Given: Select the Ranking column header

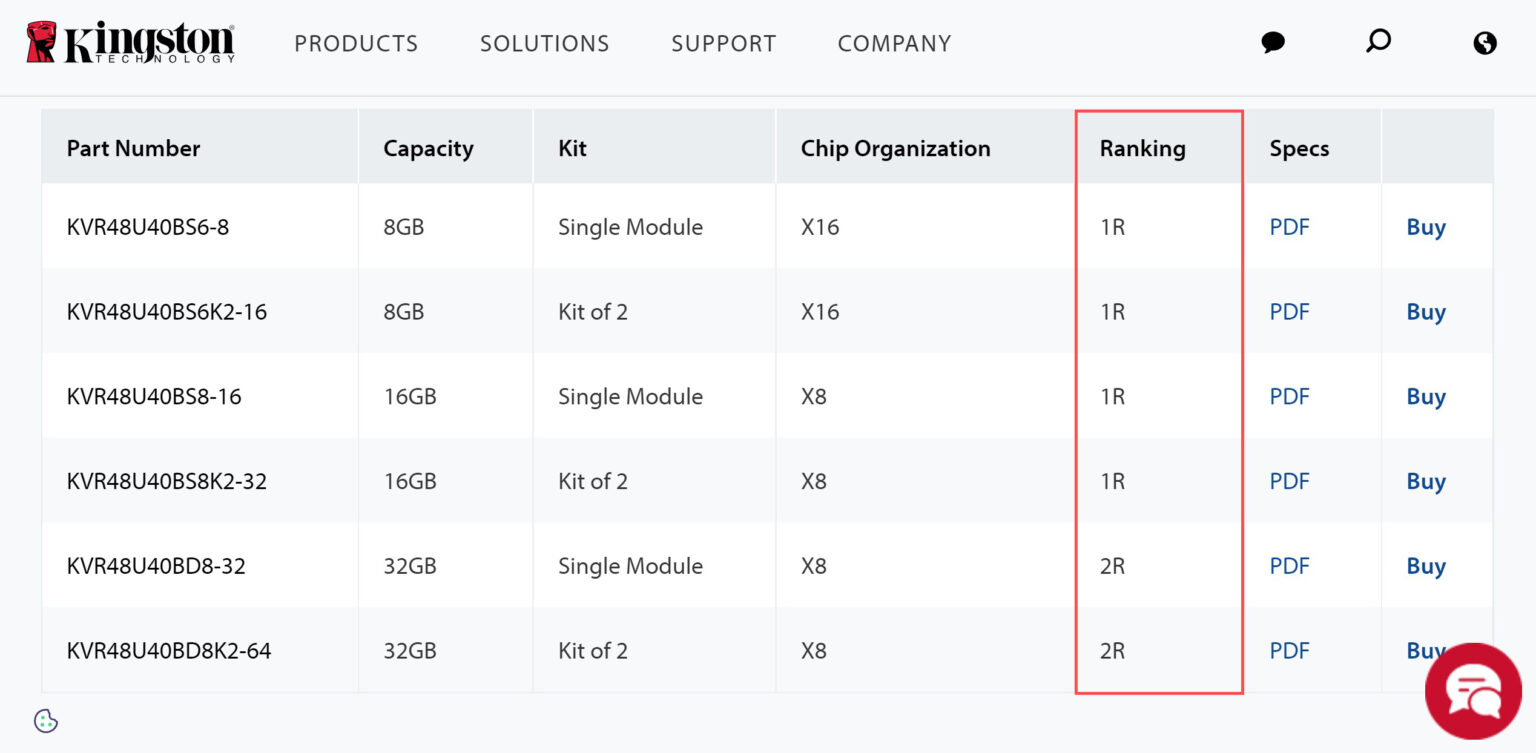Looking at the screenshot, I should click(x=1142, y=147).
